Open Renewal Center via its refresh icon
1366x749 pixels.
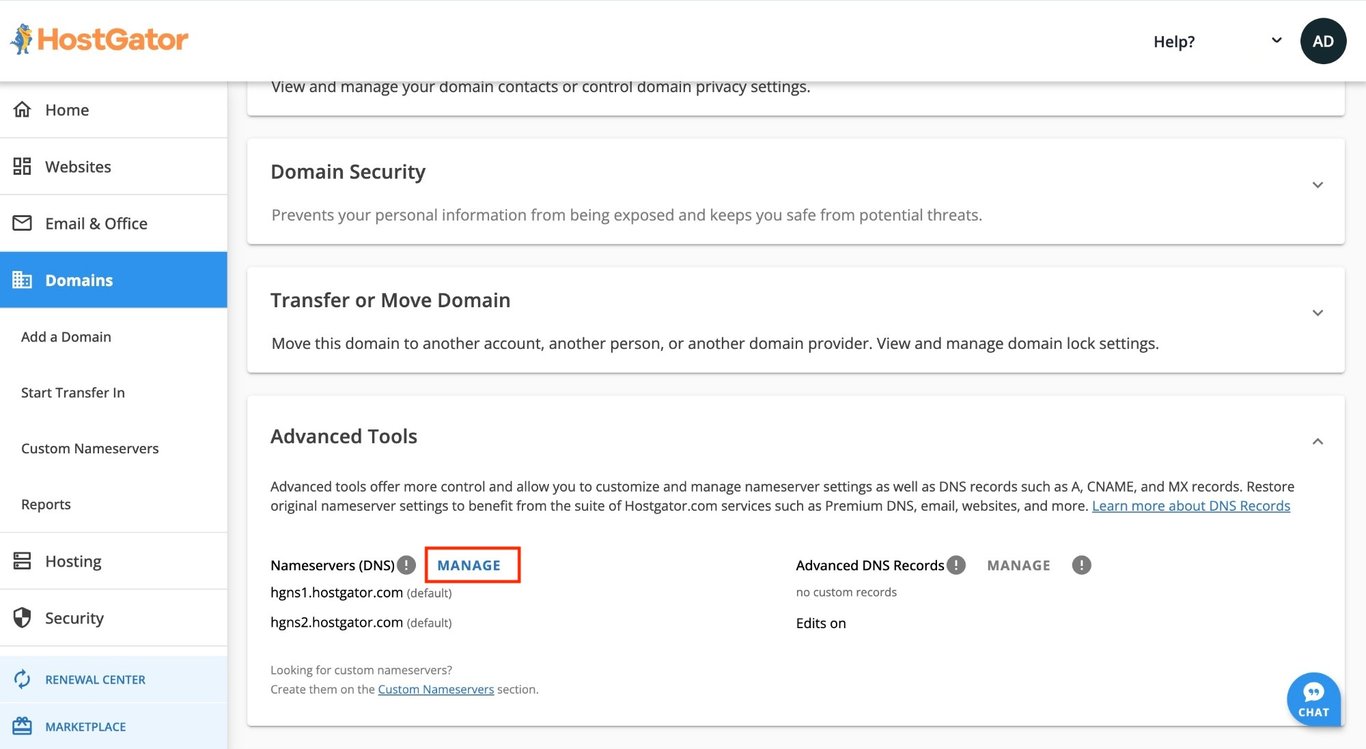pos(20,677)
